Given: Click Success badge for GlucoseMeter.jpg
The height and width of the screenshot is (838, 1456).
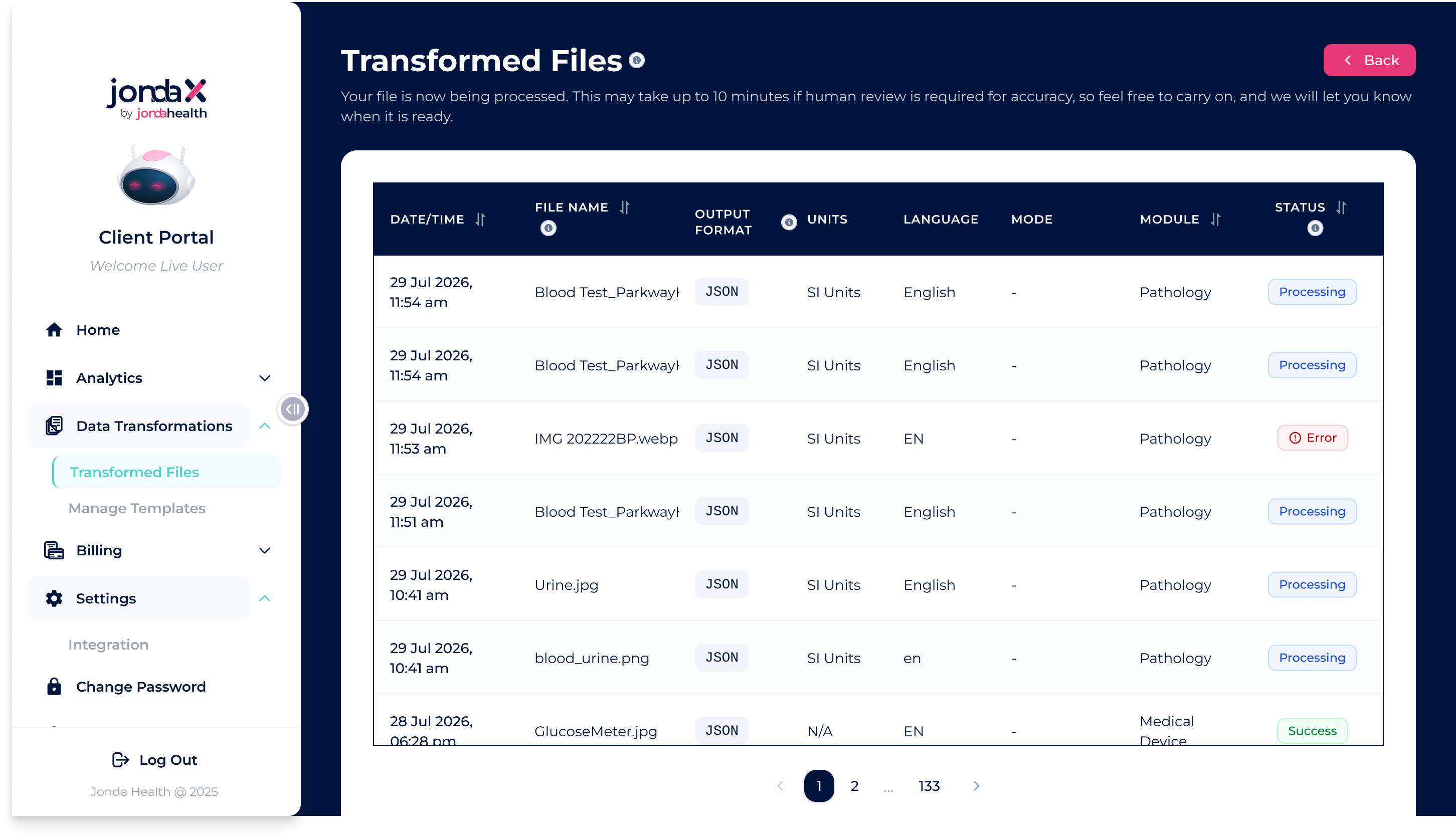Looking at the screenshot, I should (1312, 730).
